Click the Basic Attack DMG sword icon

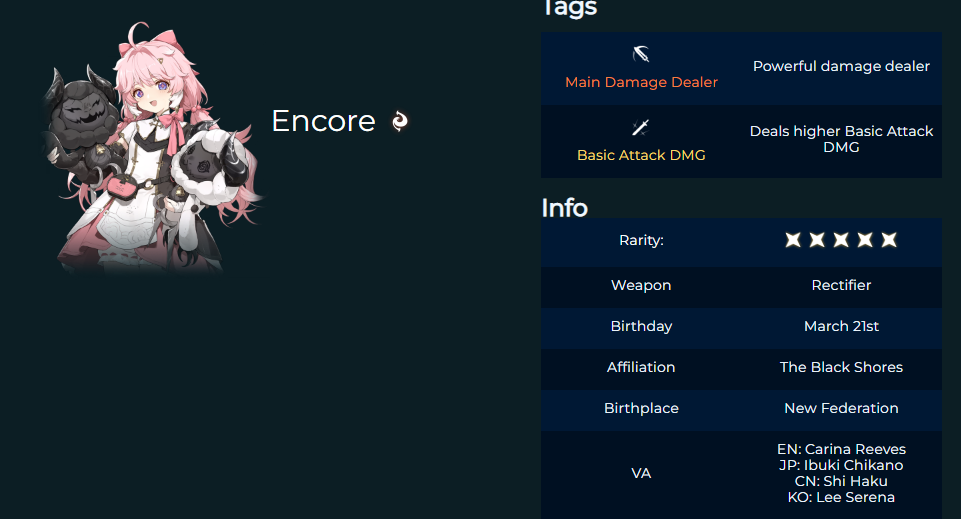[641, 127]
